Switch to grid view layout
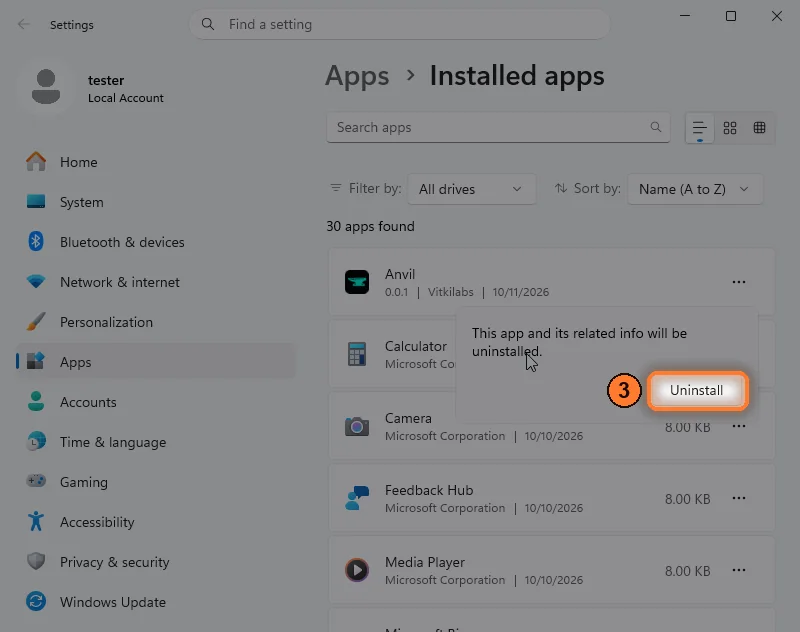 coord(730,128)
